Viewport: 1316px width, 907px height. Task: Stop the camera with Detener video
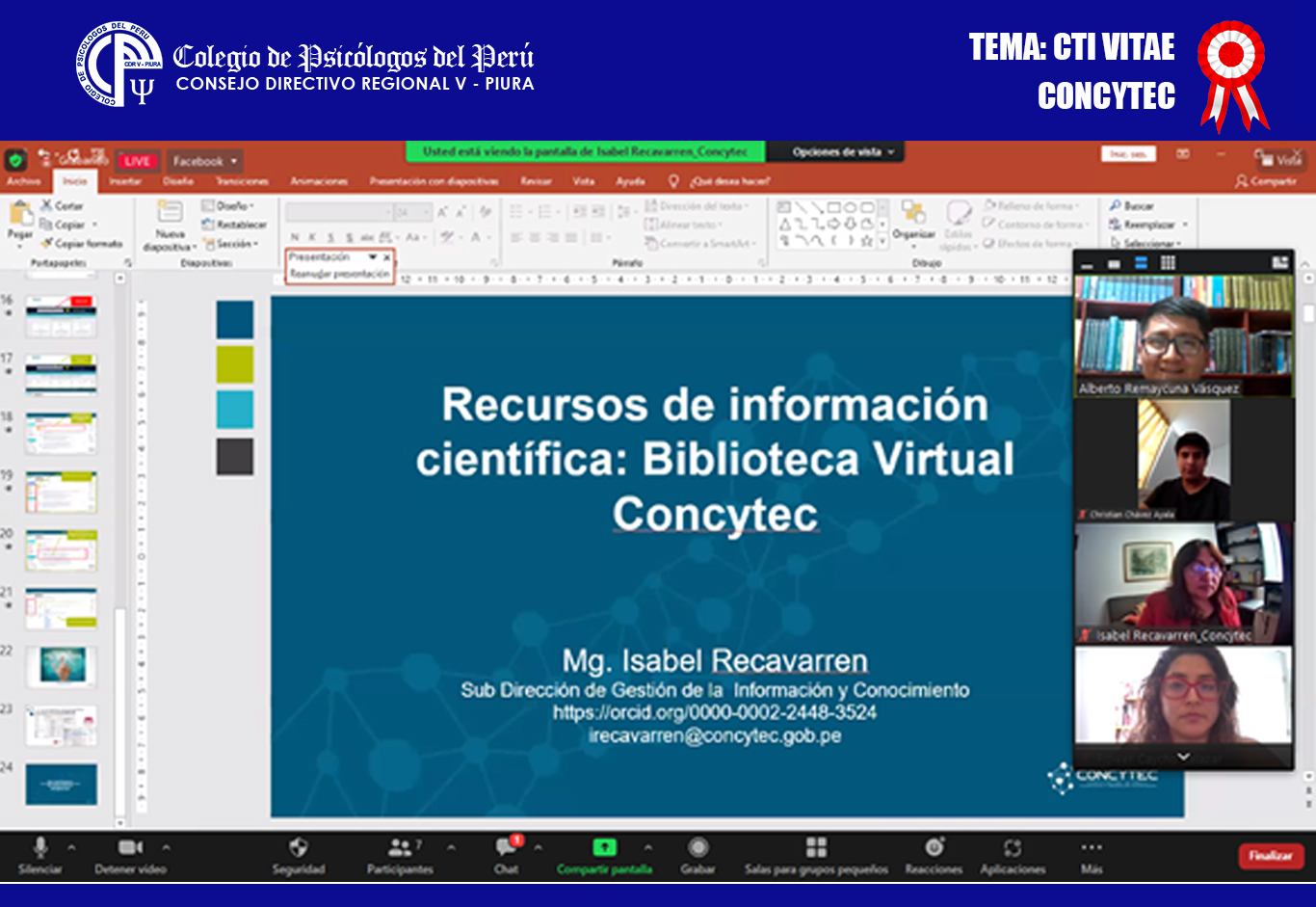tap(130, 855)
